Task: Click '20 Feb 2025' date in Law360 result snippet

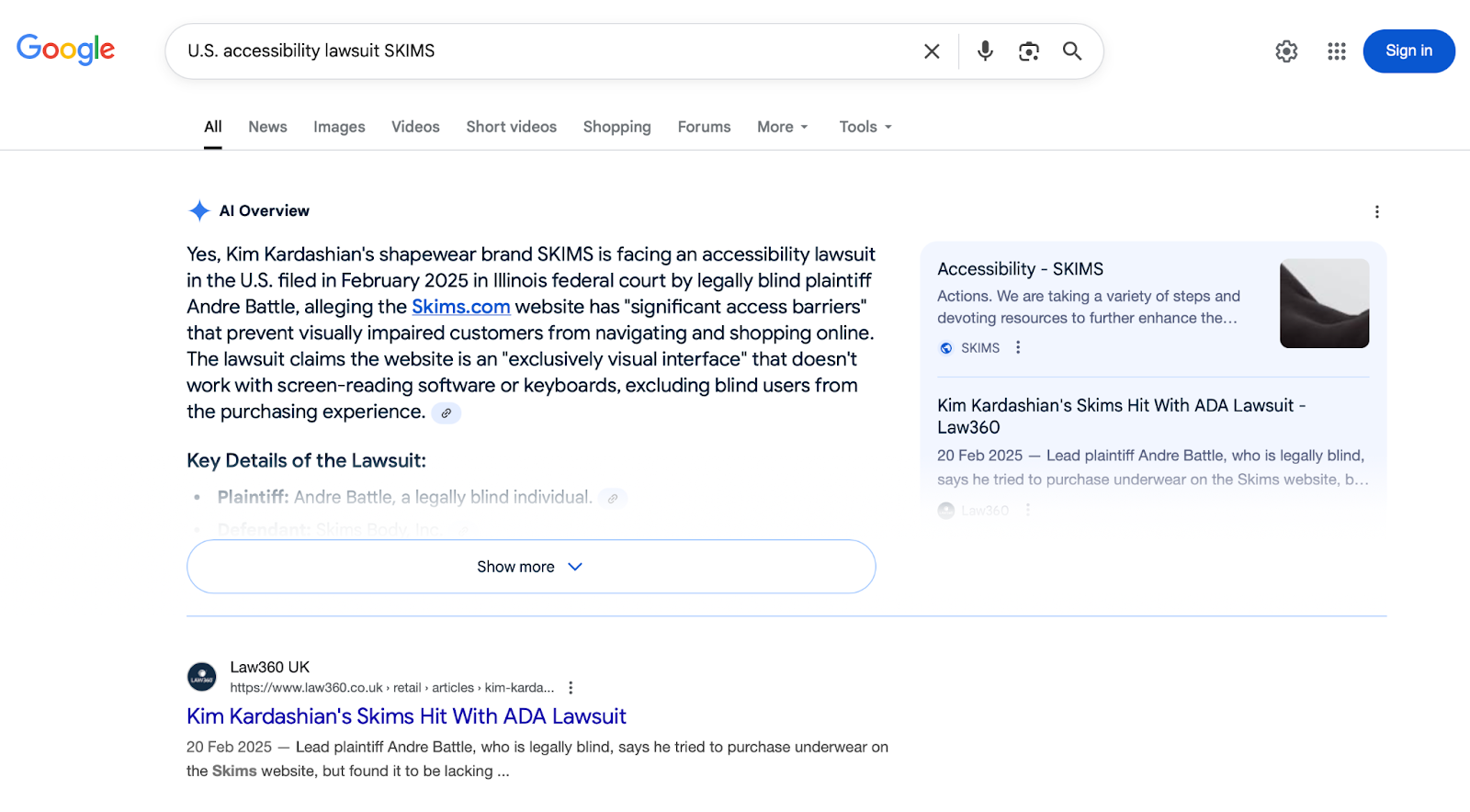Action: pyautogui.click(x=229, y=747)
